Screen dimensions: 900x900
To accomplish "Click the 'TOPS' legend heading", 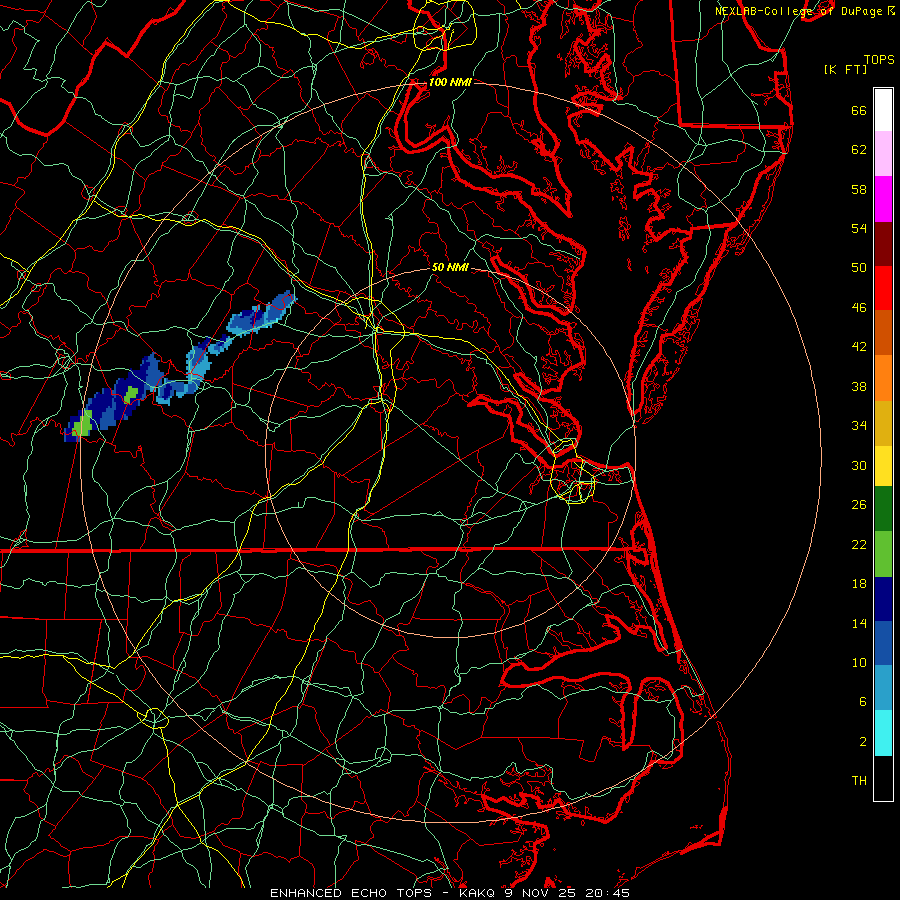I will click(x=879, y=59).
